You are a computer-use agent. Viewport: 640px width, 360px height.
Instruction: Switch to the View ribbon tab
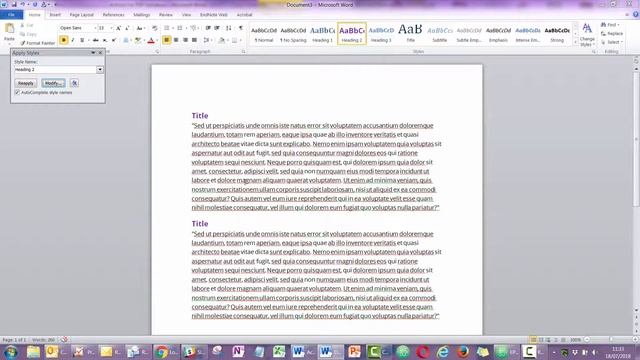click(x=187, y=15)
